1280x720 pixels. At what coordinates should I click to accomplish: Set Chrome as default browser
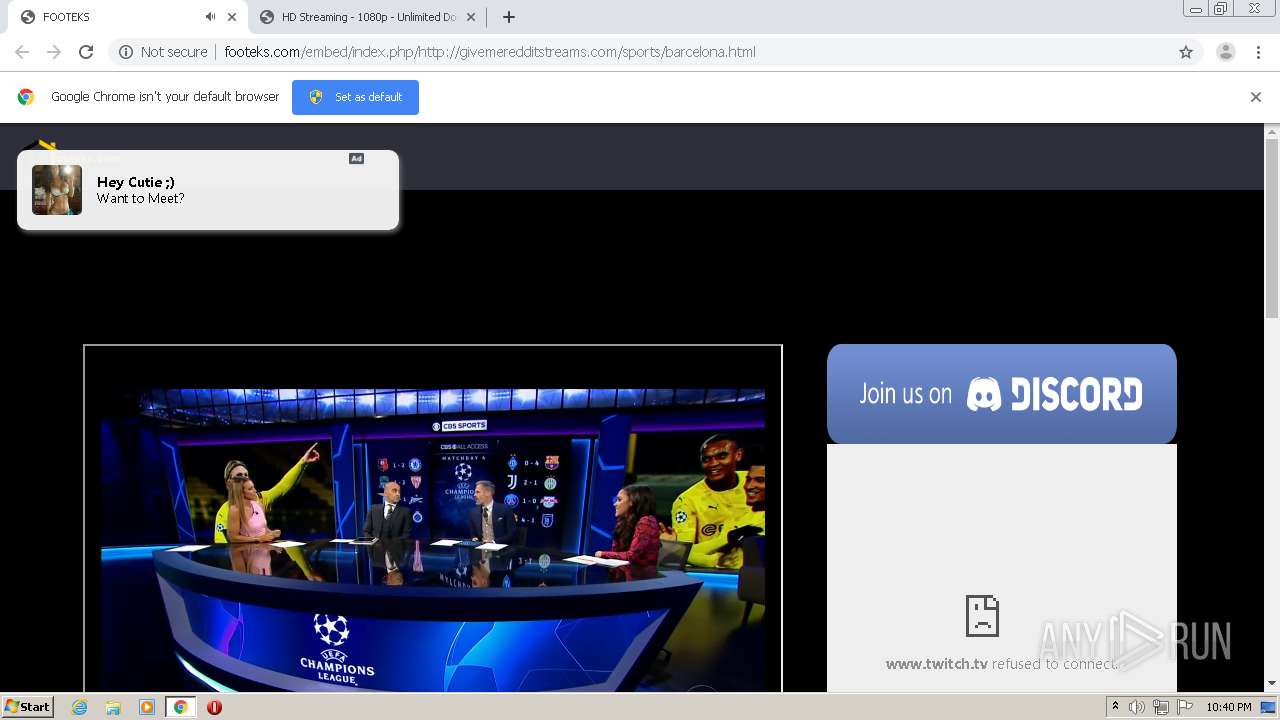click(355, 97)
